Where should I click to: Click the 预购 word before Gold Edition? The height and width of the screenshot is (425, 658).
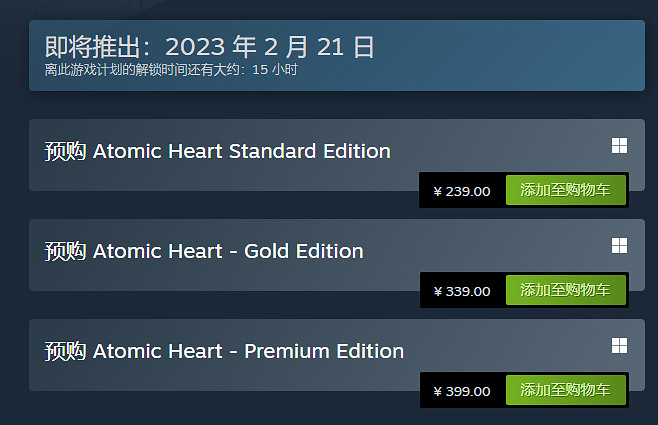coord(66,251)
